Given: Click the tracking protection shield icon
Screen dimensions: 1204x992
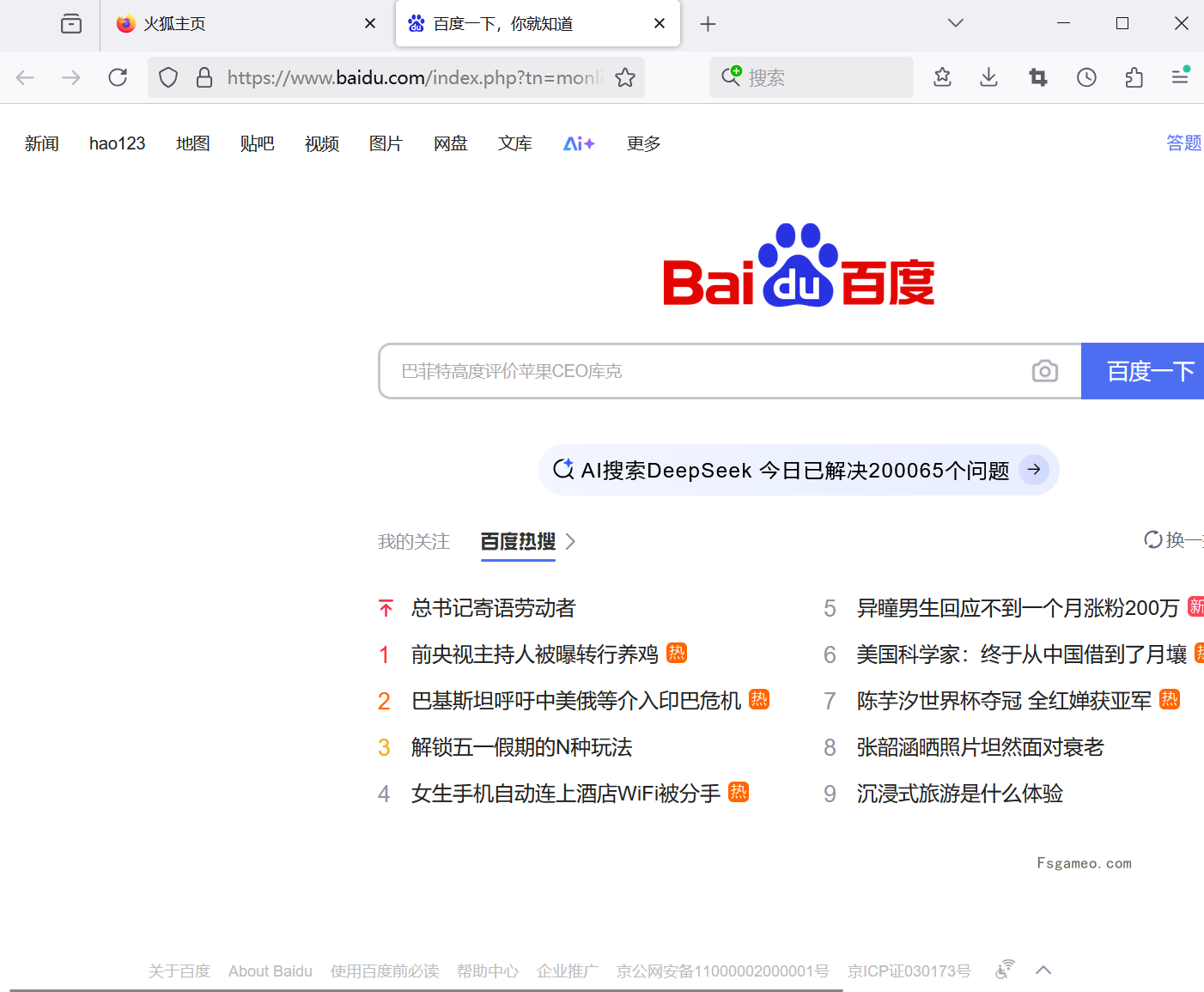Looking at the screenshot, I should pyautogui.click(x=167, y=76).
